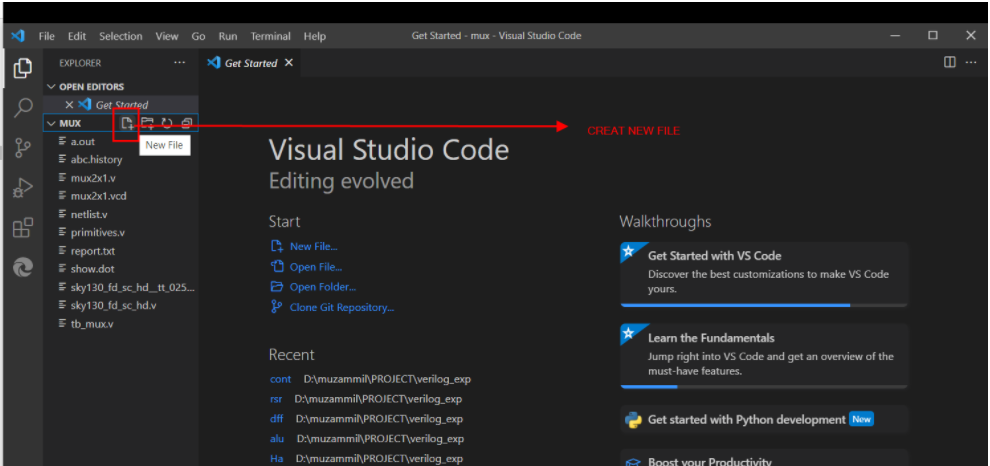Viewport: 990px width, 466px height.
Task: Click the New Folder icon in MUX header
Action: coord(147,123)
